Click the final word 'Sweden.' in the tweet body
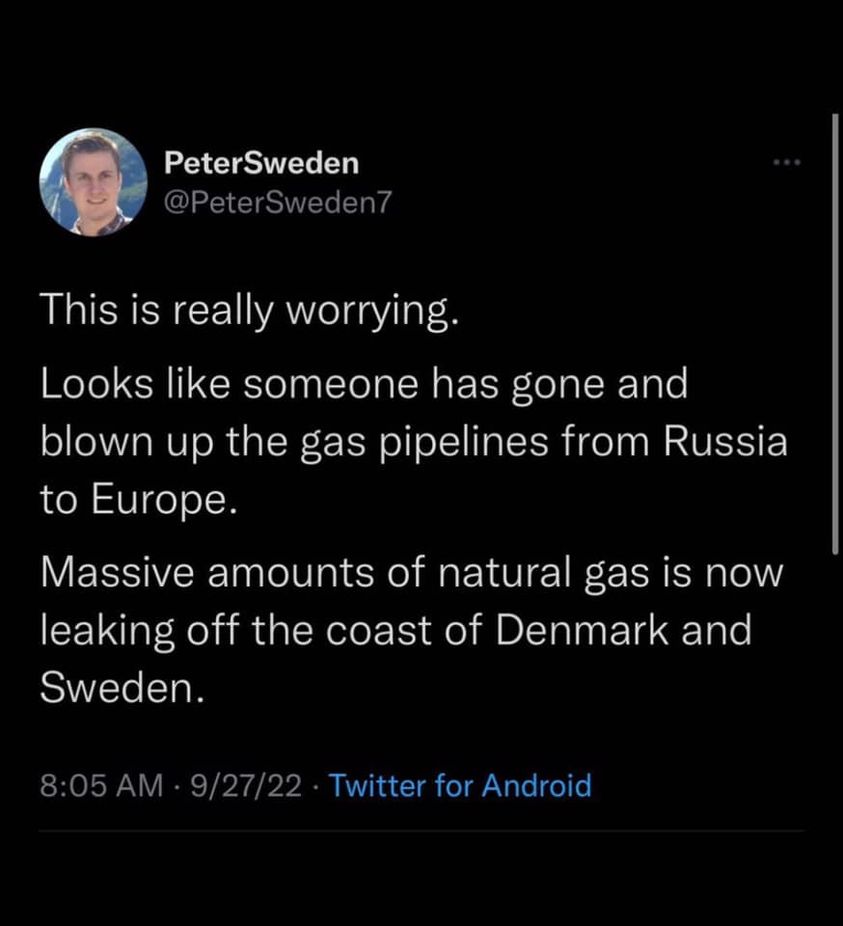 point(122,688)
